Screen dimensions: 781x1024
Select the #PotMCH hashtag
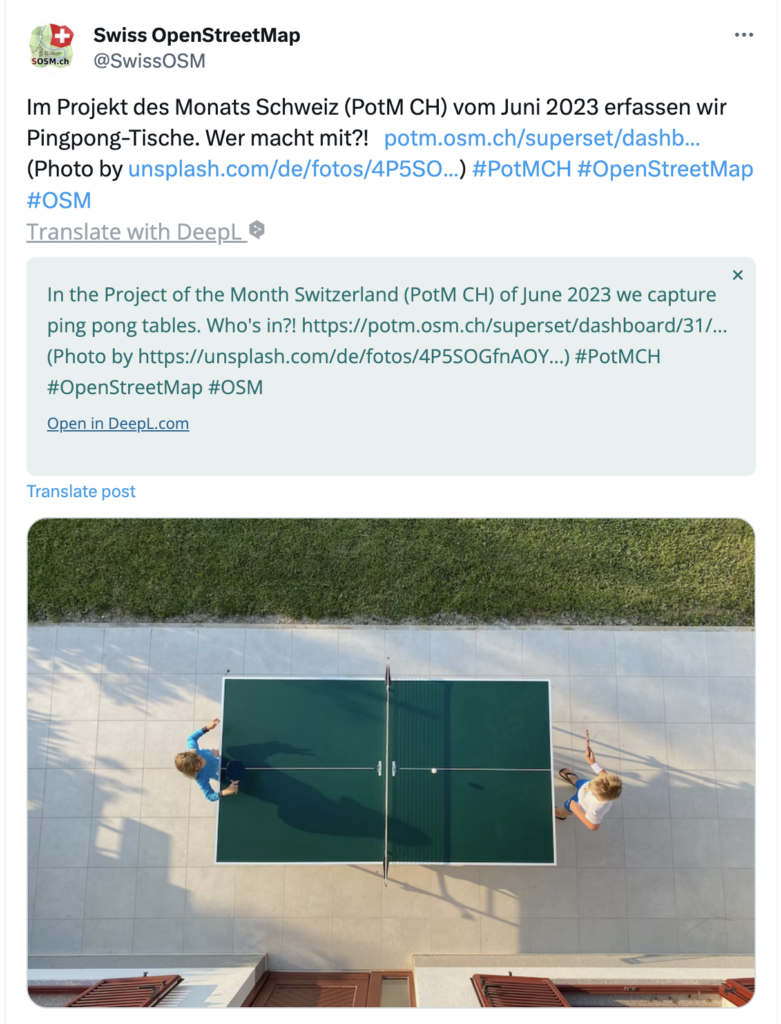click(x=521, y=168)
